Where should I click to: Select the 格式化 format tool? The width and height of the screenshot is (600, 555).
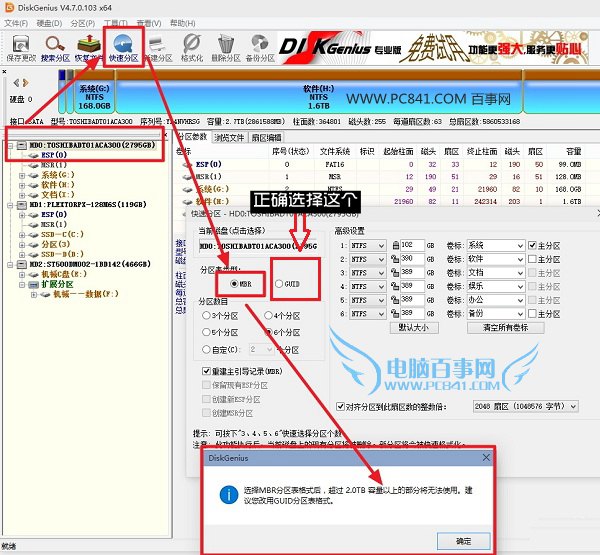pos(192,48)
